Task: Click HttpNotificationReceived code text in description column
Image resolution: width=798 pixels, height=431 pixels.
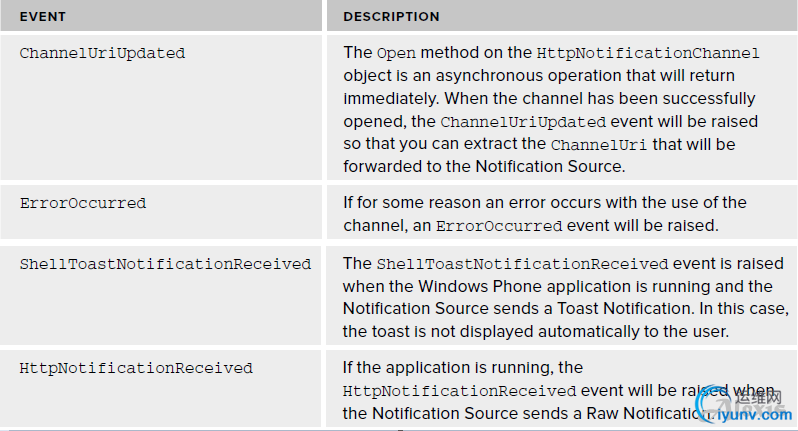Action: pyautogui.click(x=460, y=391)
